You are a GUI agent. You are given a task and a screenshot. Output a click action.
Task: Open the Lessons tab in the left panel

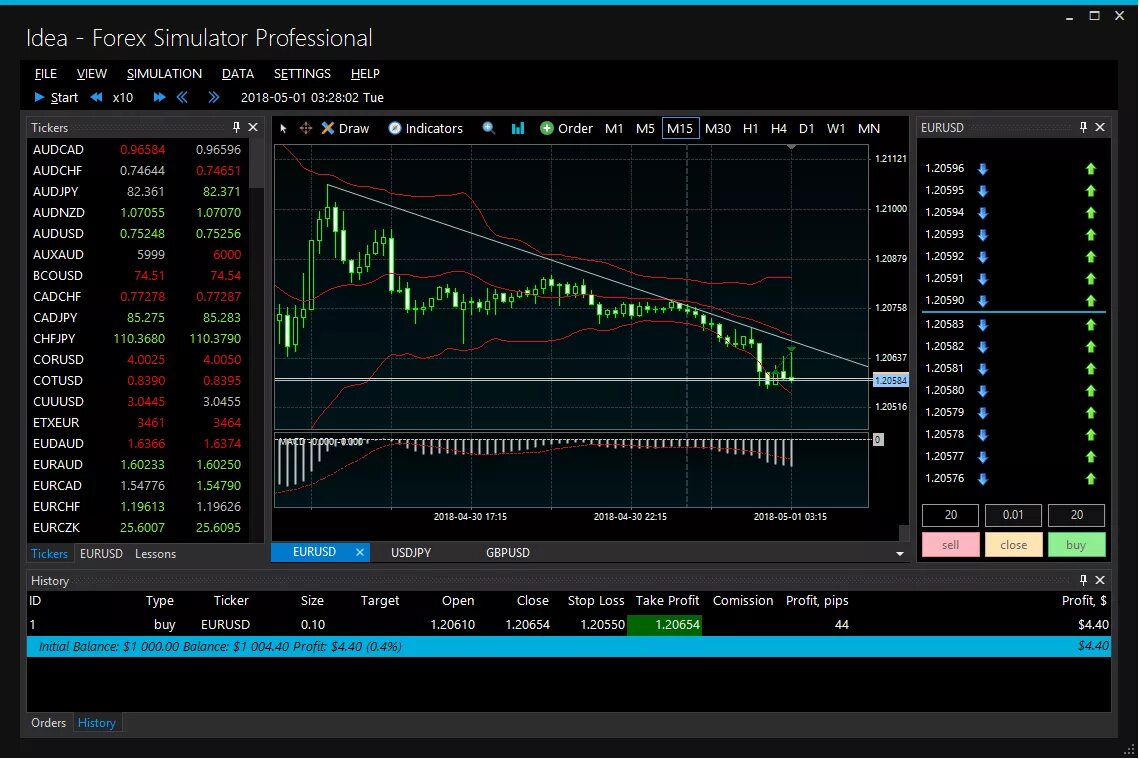[155, 554]
